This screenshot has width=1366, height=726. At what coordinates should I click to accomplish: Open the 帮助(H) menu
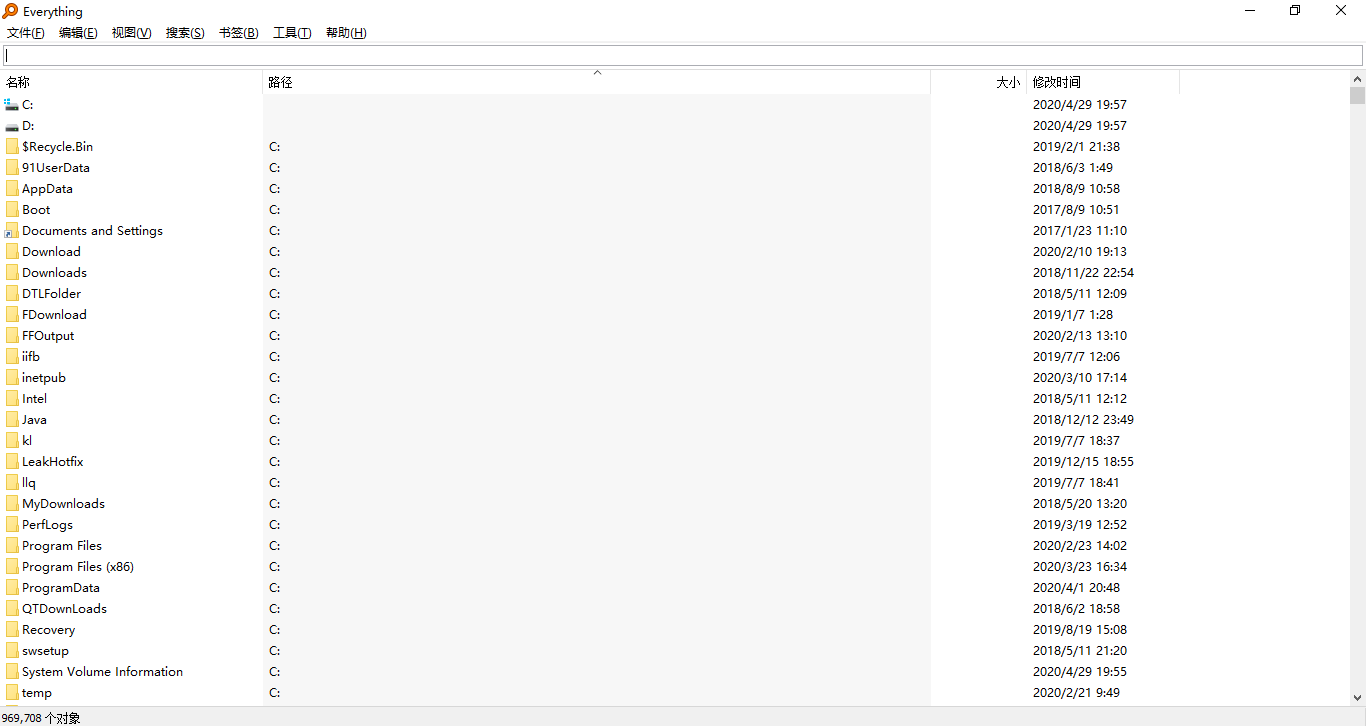click(346, 33)
